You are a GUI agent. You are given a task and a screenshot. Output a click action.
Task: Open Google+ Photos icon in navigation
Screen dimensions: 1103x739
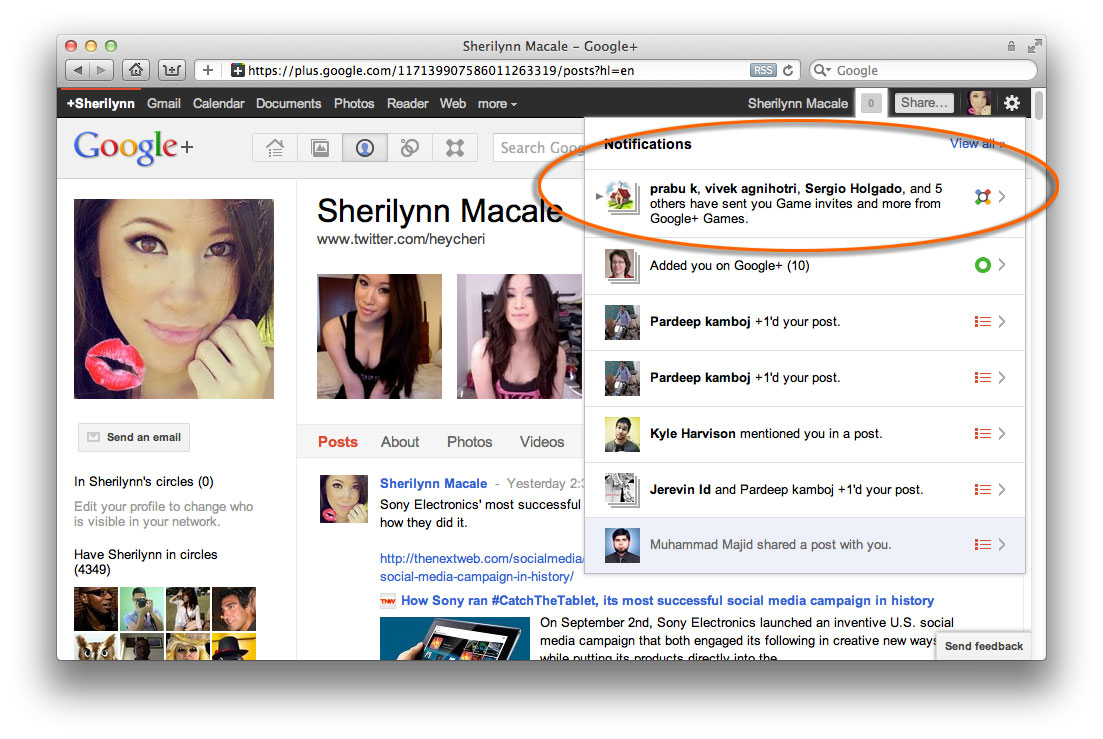click(320, 148)
